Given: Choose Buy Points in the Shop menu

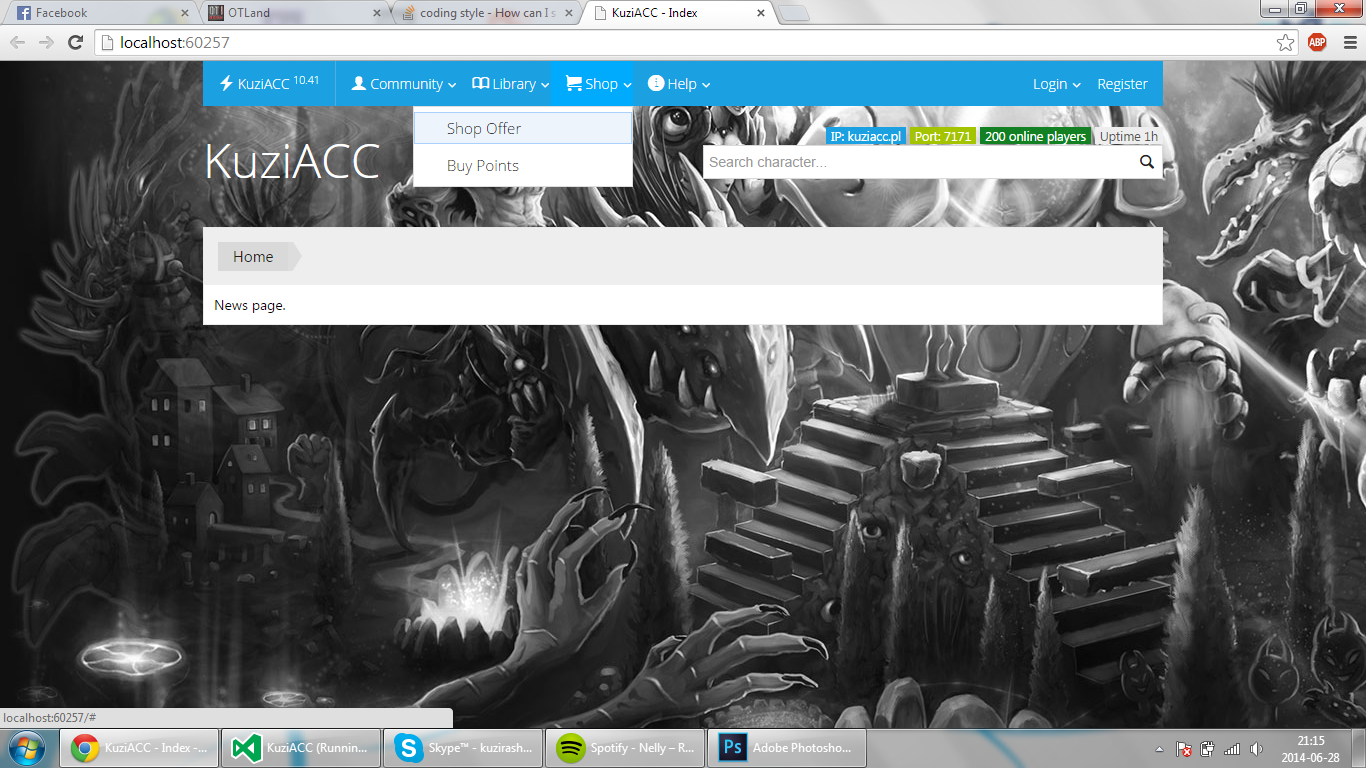Looking at the screenshot, I should click(523, 166).
